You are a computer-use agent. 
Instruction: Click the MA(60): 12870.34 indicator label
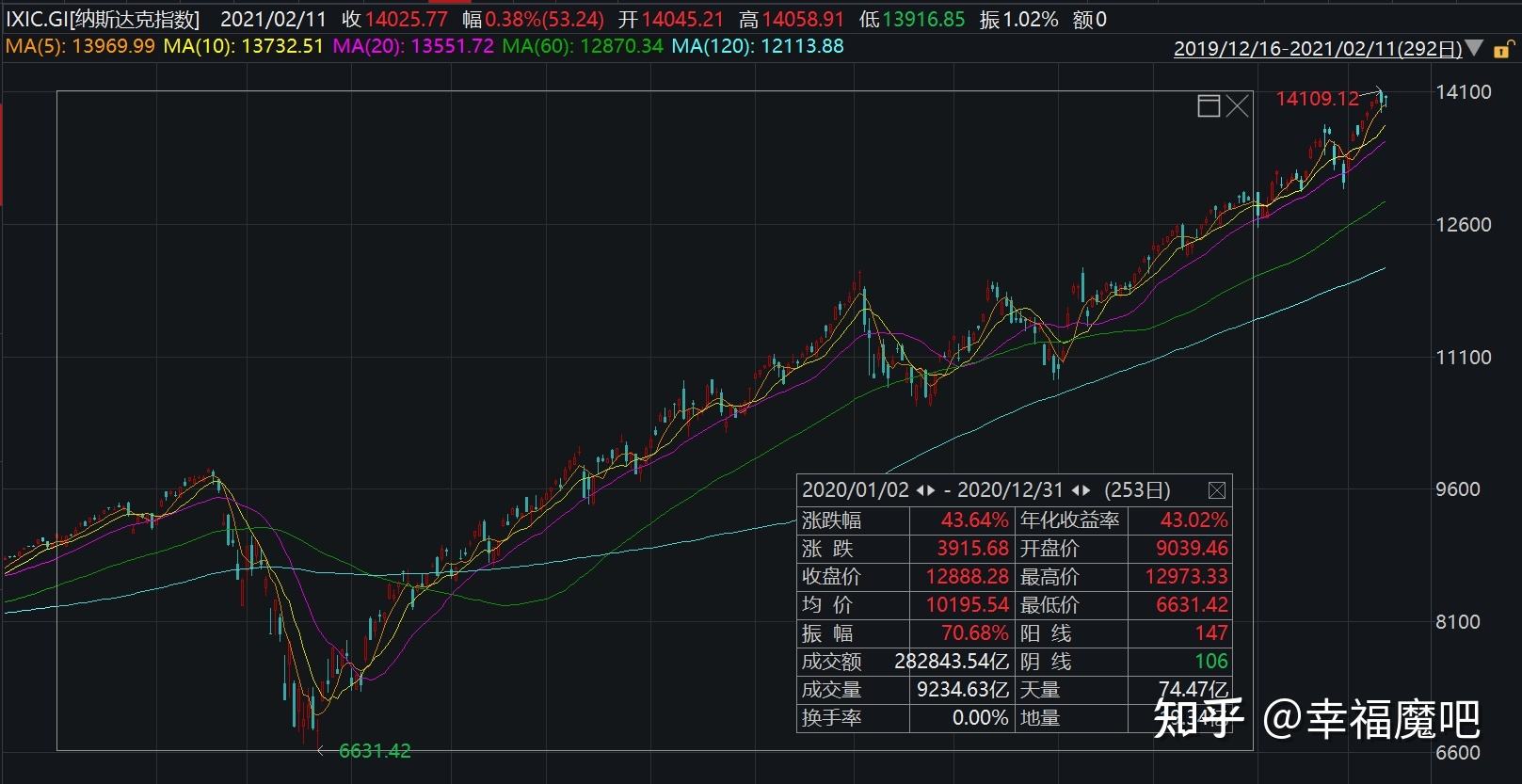[583, 46]
